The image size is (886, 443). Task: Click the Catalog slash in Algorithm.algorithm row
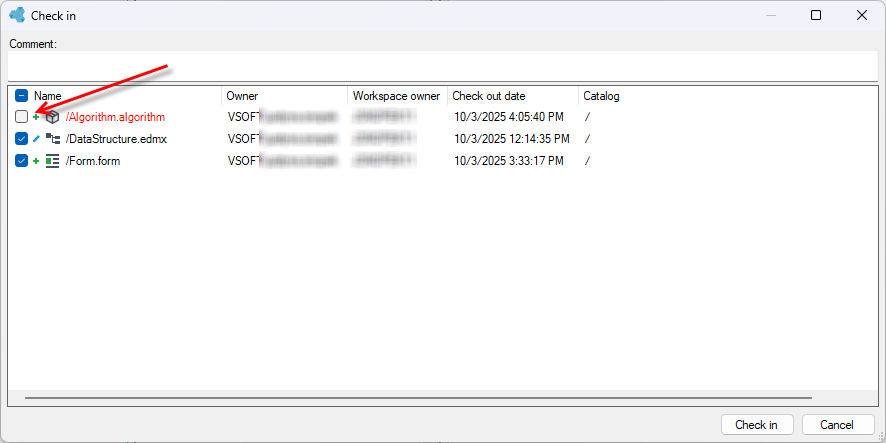[588, 117]
